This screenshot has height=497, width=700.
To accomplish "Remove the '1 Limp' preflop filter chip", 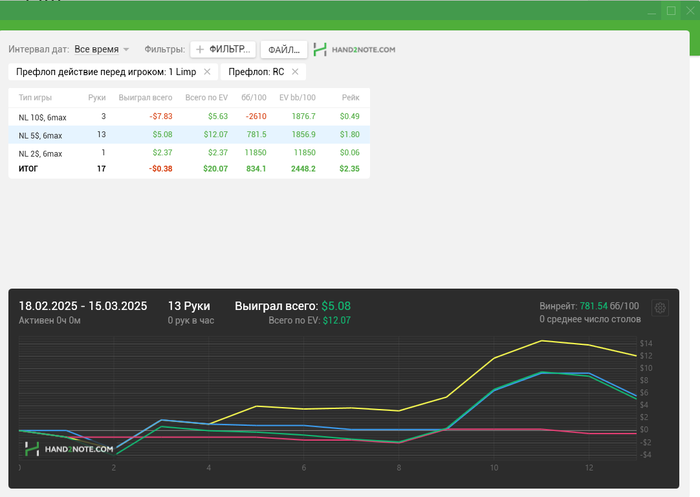I will coord(207,72).
